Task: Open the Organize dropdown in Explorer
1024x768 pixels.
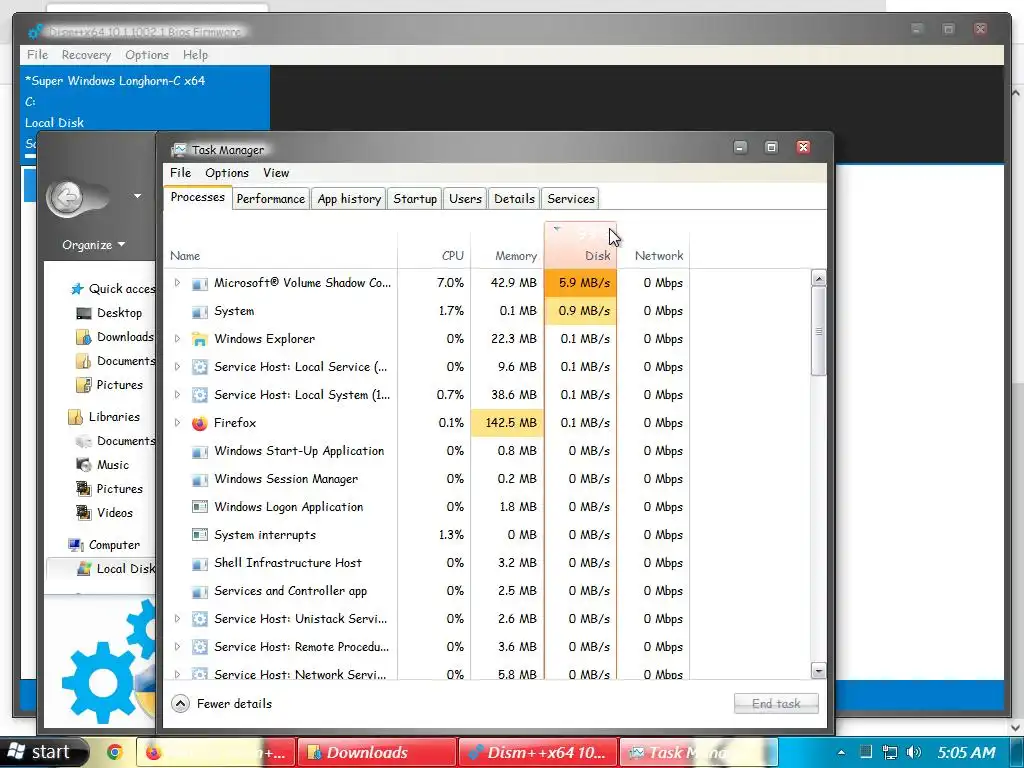Action: point(93,245)
